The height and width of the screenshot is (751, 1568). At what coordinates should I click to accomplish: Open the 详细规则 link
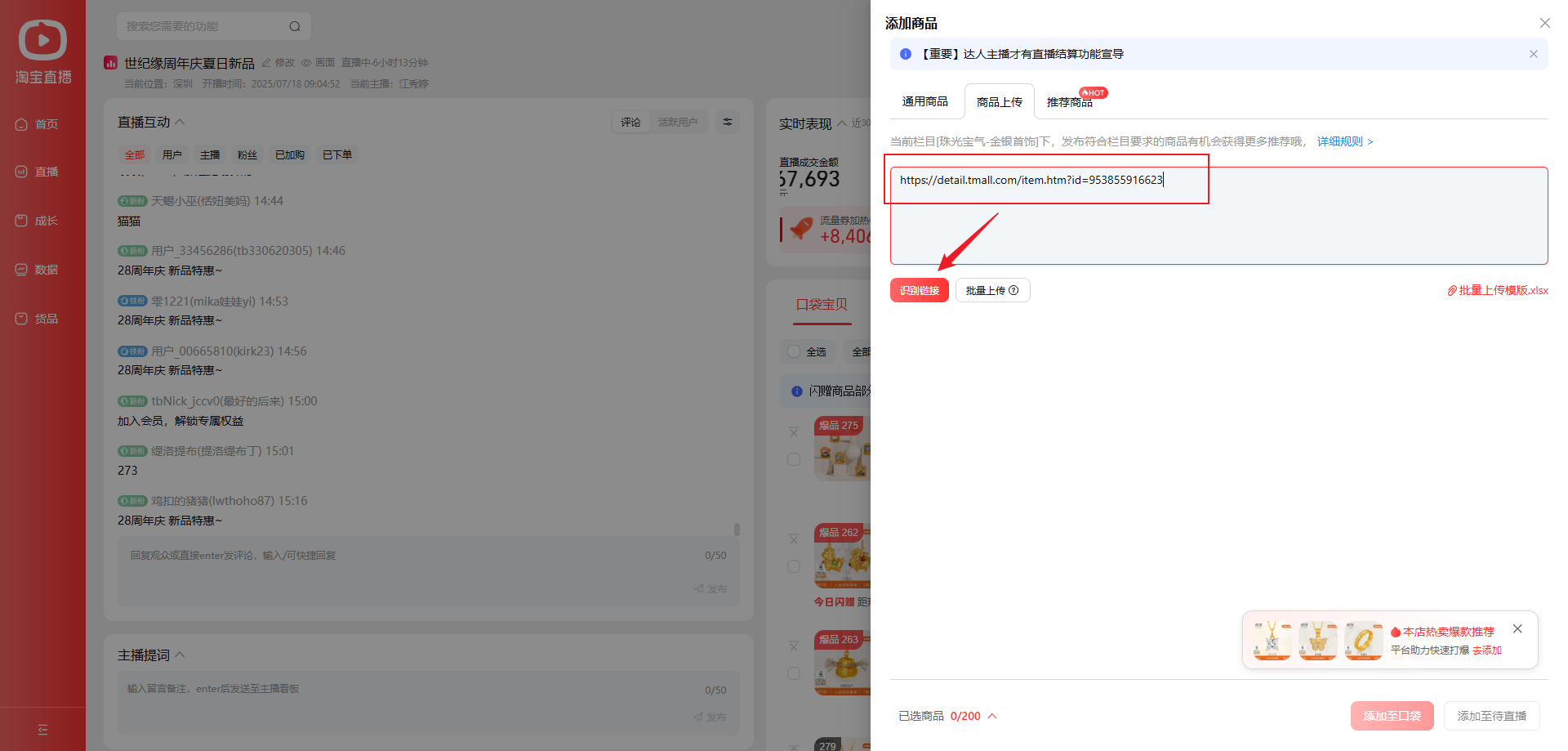click(x=1344, y=142)
